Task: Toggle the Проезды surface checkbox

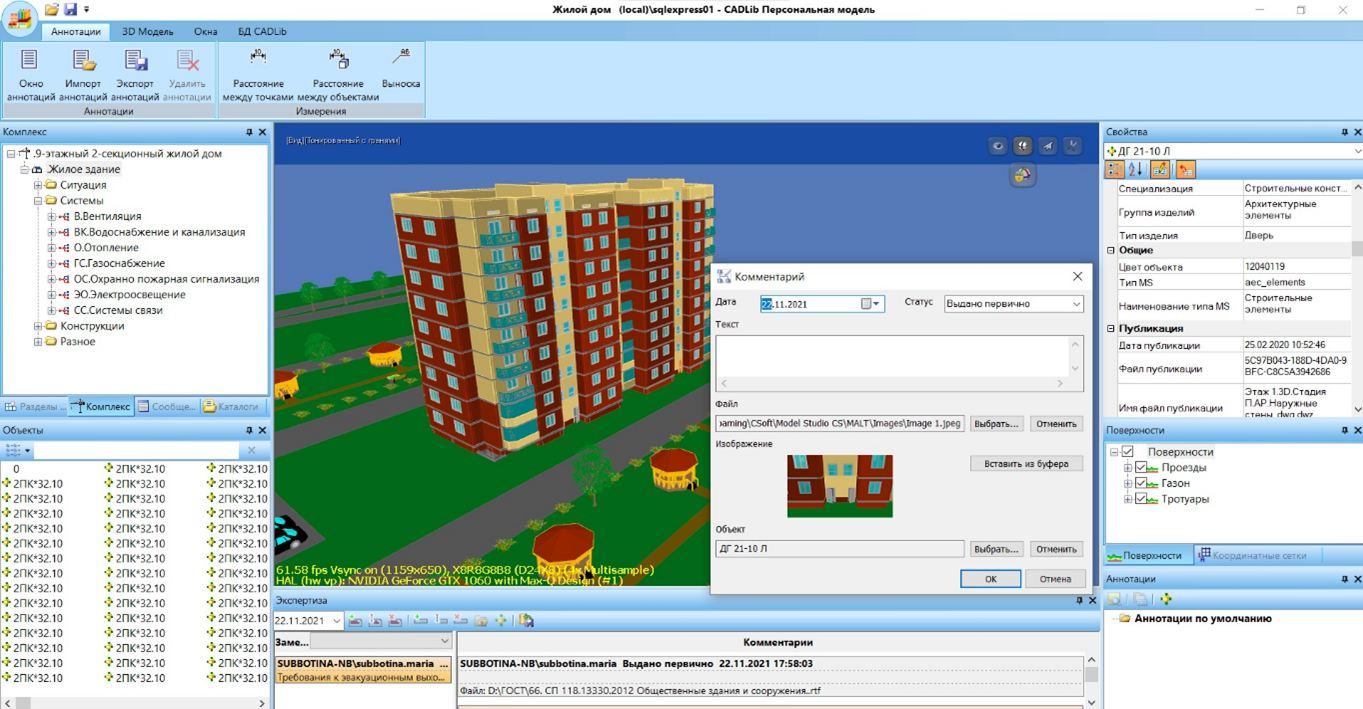Action: click(x=1141, y=468)
